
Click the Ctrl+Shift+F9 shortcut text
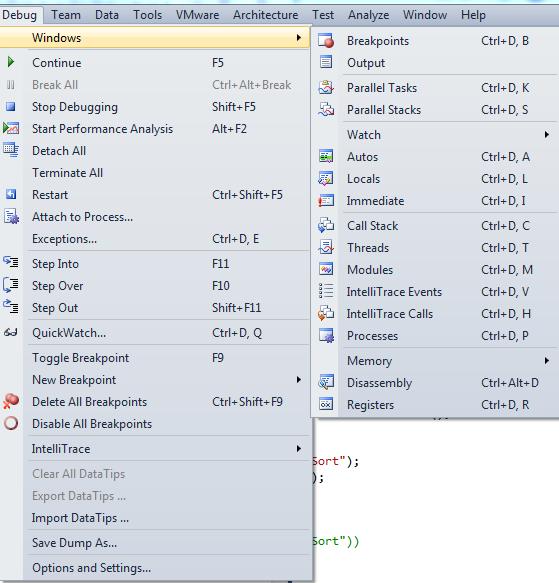tap(247, 402)
